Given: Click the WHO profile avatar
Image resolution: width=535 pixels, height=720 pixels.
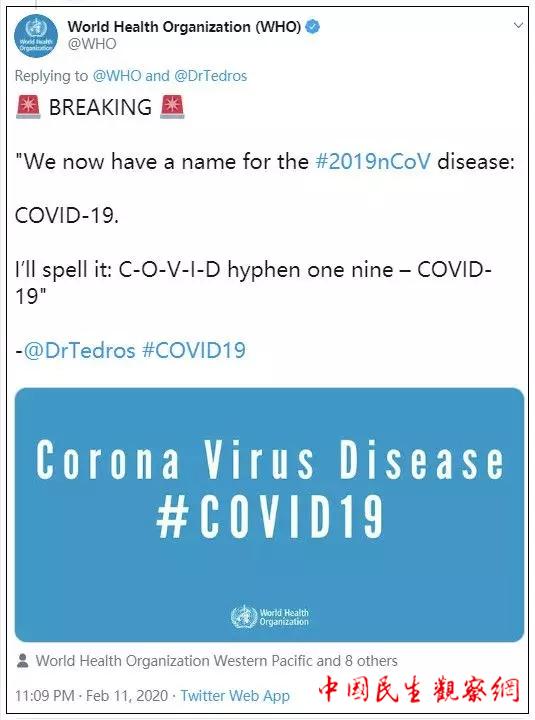Looking at the screenshot, I should click(36, 36).
